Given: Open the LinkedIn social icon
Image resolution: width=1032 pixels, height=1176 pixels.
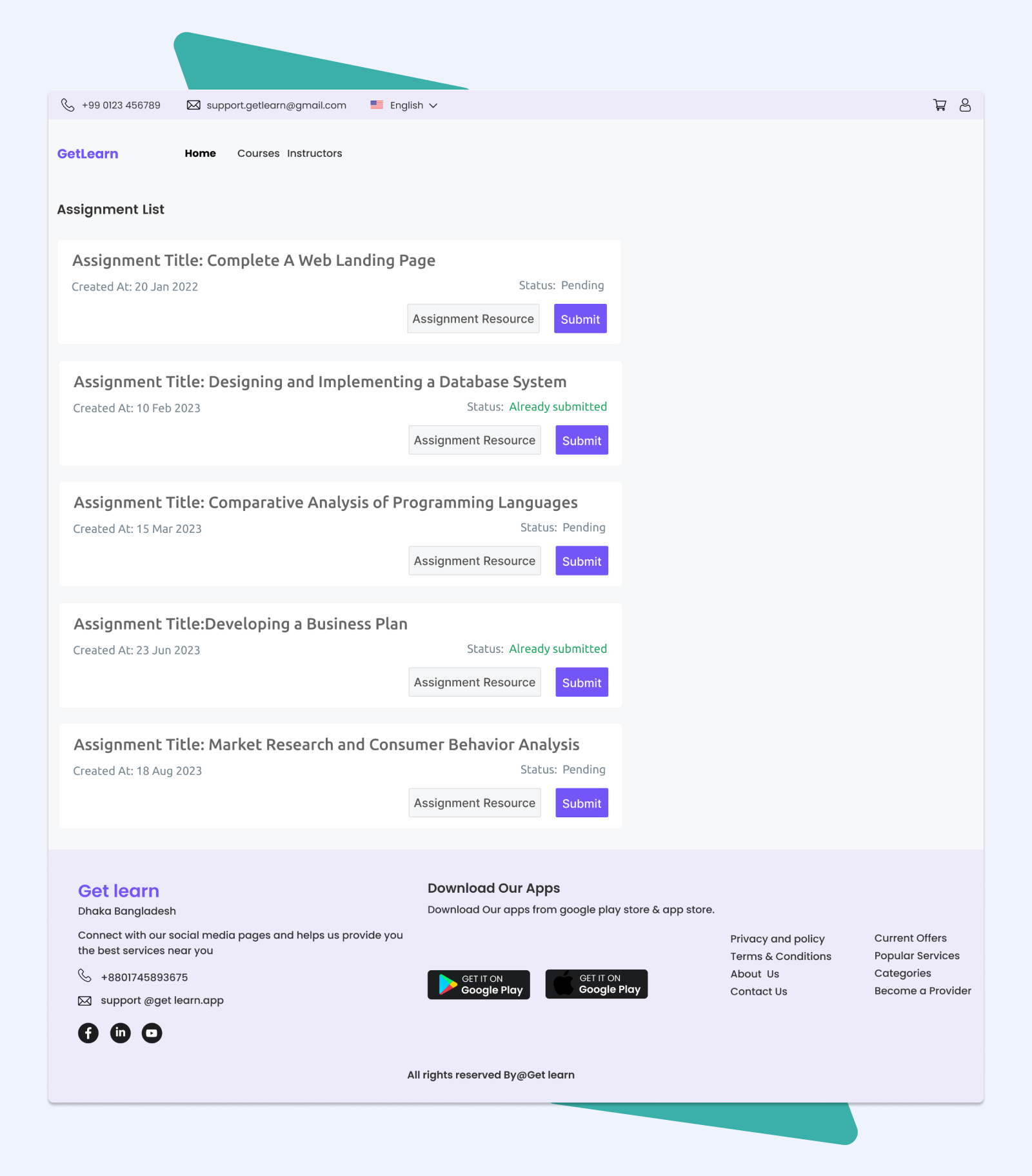Looking at the screenshot, I should (x=120, y=1033).
